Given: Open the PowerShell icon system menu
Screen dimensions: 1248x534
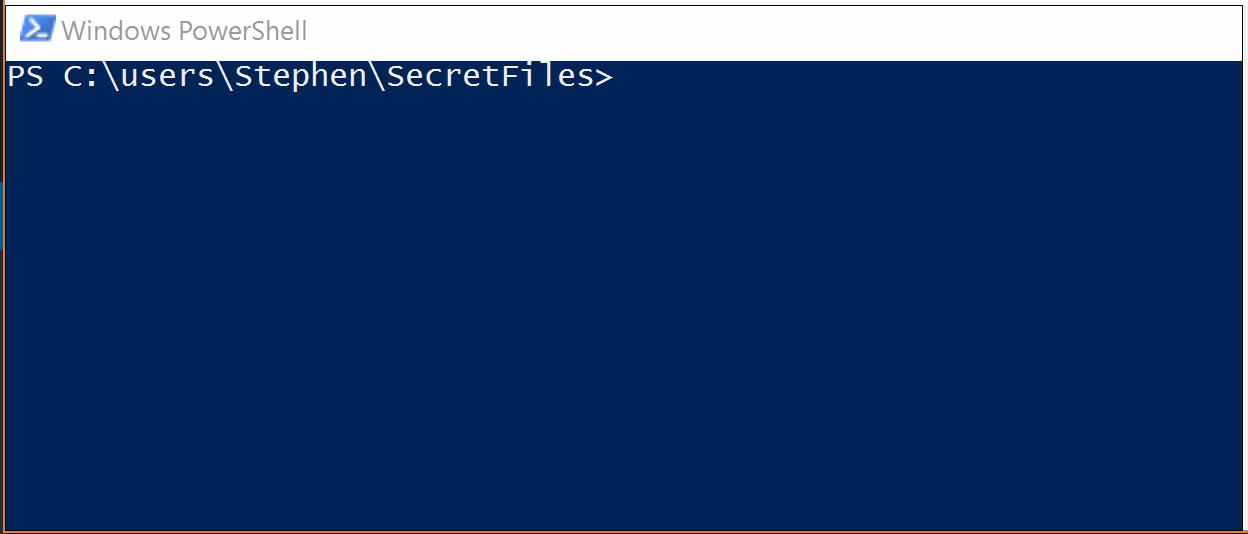Looking at the screenshot, I should point(37,30).
